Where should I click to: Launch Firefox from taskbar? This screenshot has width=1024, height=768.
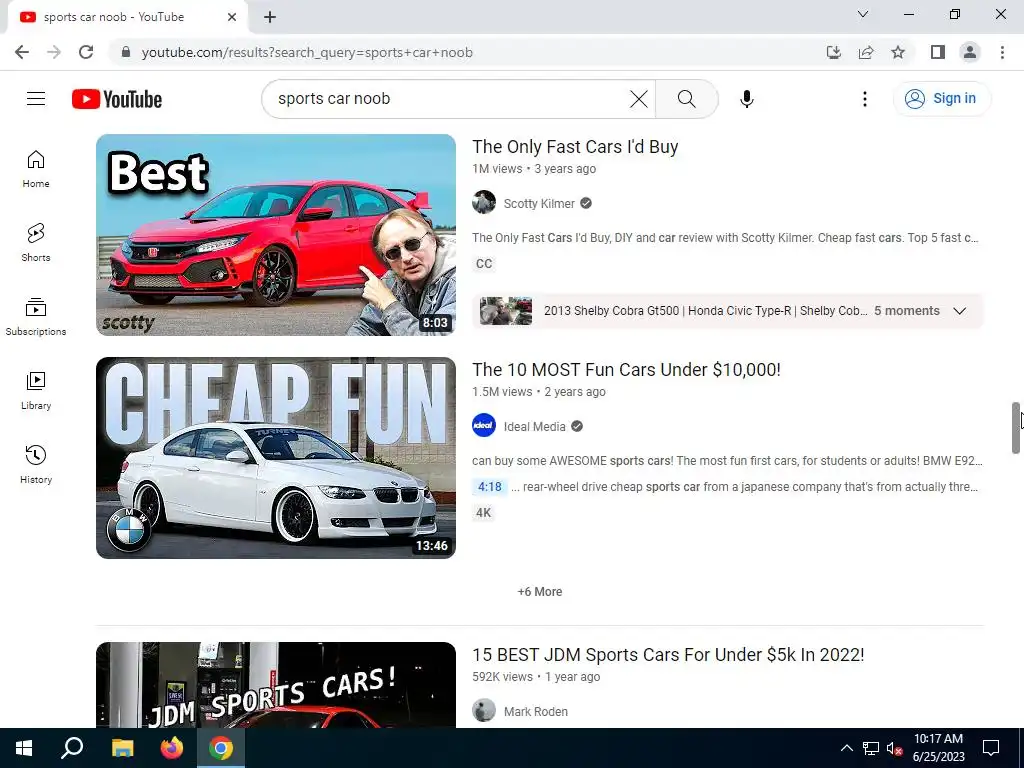point(172,748)
